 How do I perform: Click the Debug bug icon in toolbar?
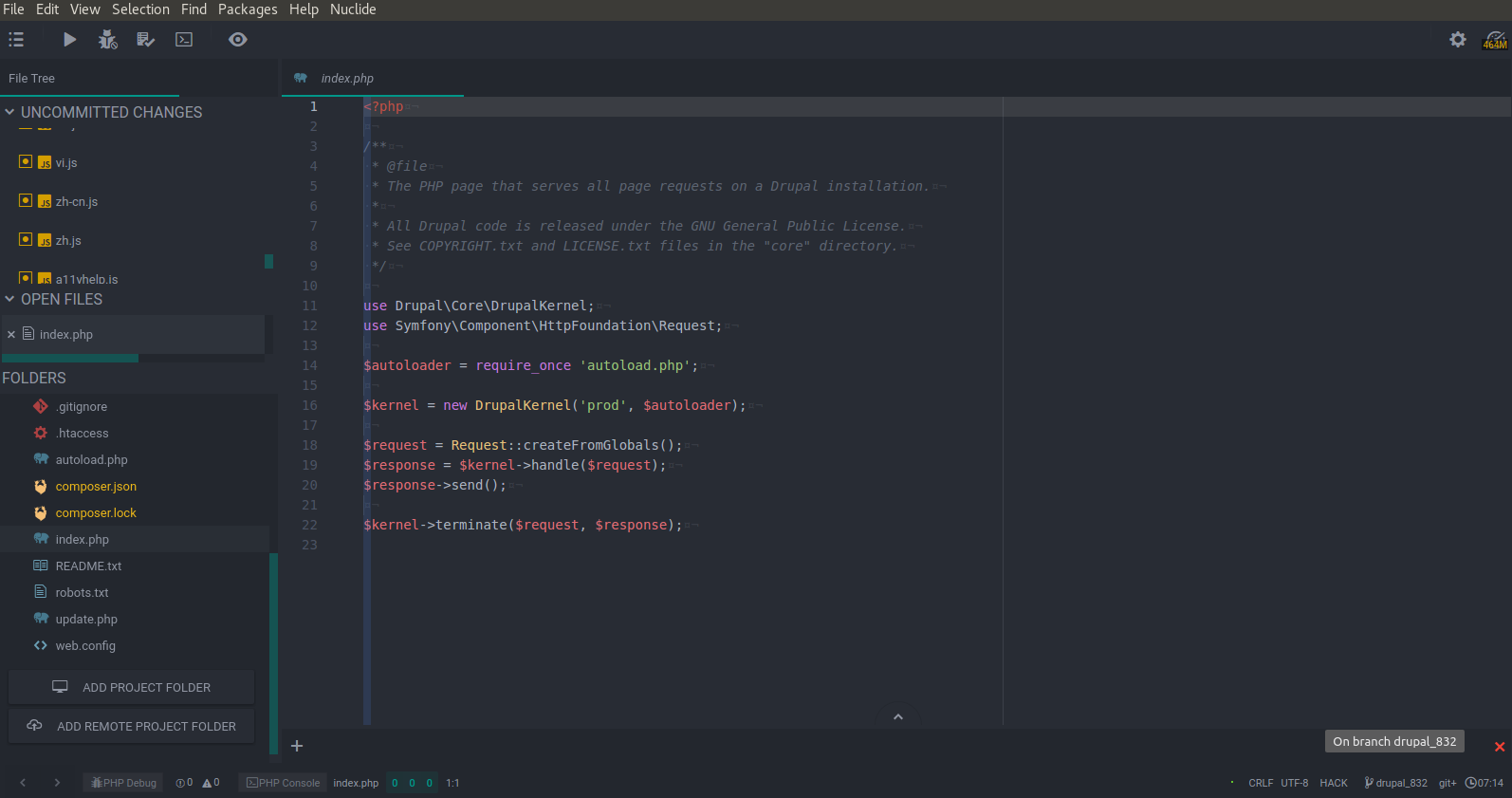point(108,40)
